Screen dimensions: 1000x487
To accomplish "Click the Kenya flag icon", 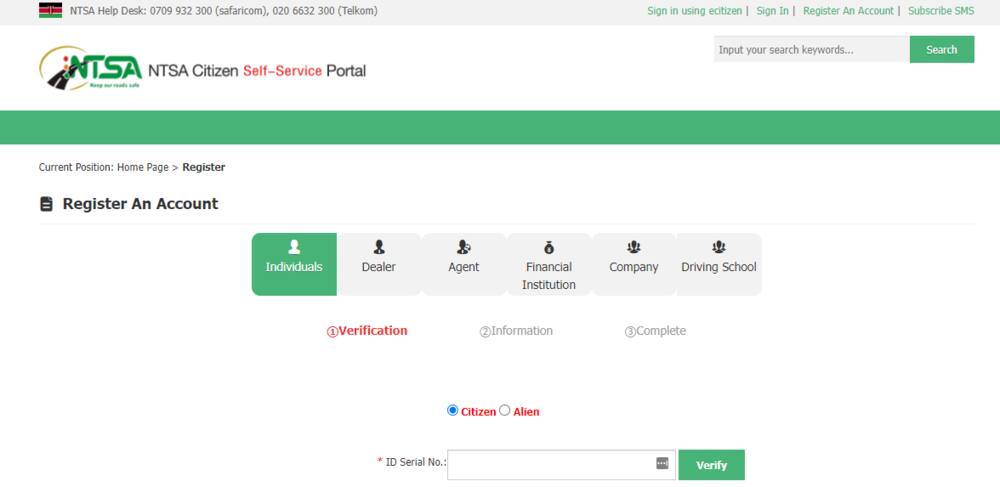I will [50, 10].
